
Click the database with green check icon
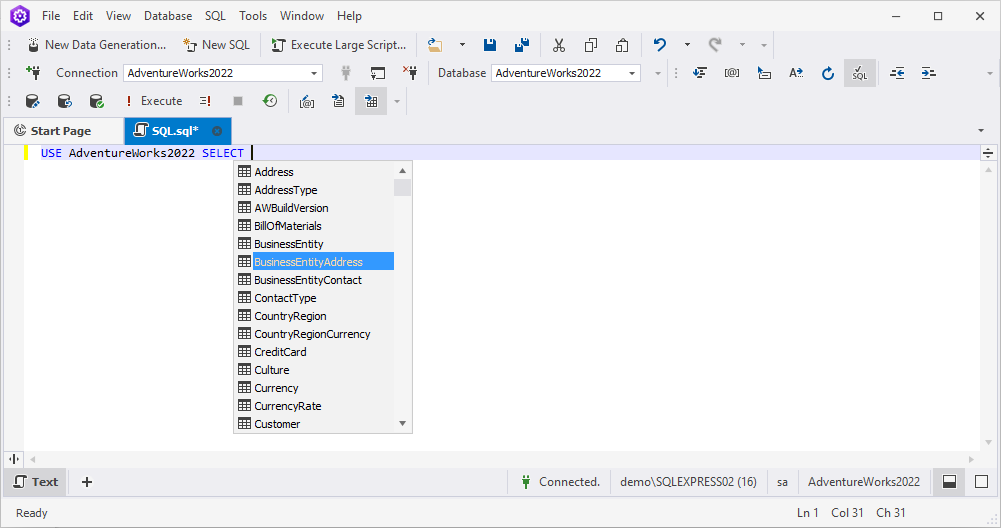pyautogui.click(x=96, y=101)
